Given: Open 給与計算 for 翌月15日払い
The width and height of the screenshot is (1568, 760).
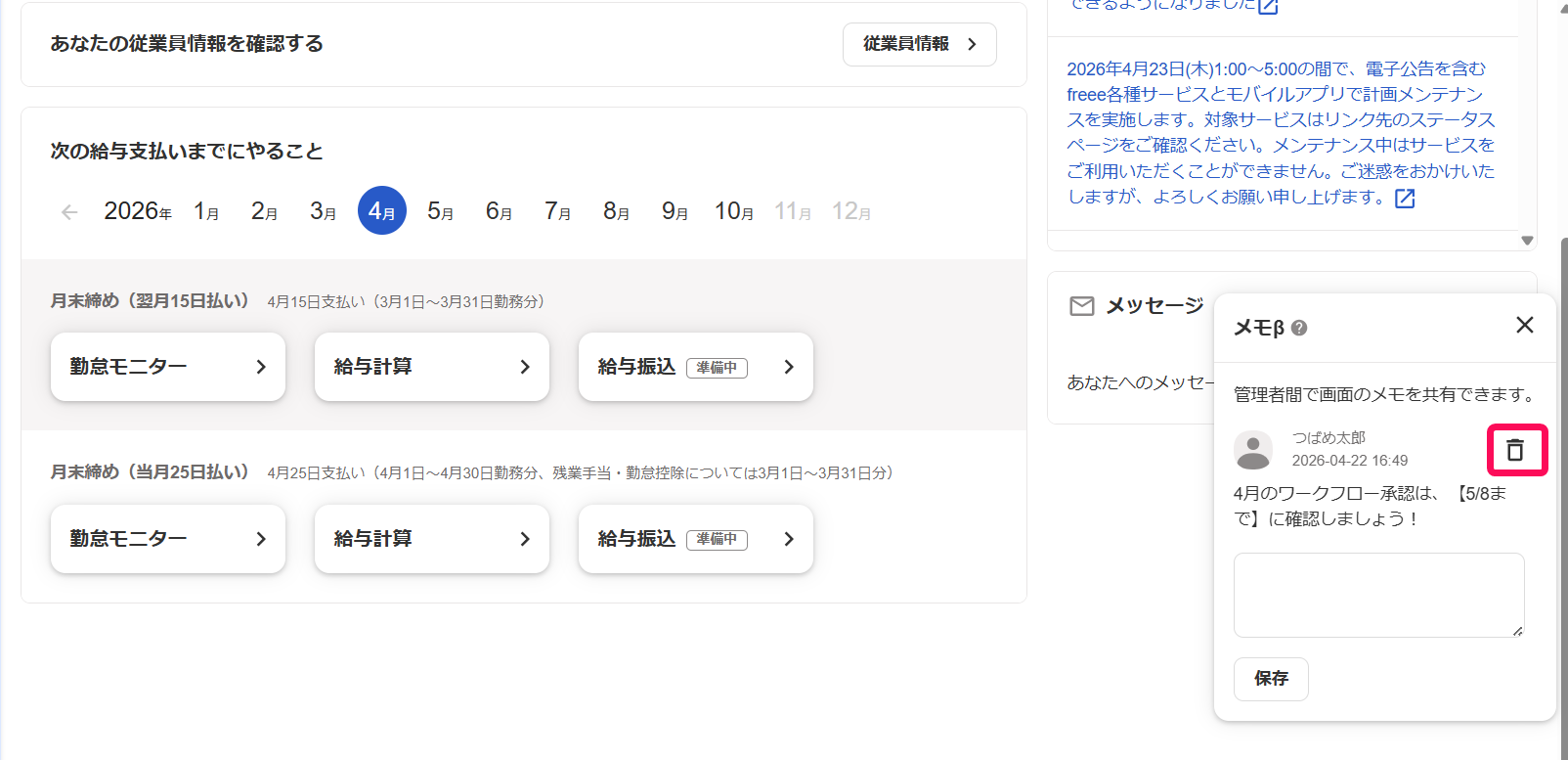Looking at the screenshot, I should [x=432, y=367].
